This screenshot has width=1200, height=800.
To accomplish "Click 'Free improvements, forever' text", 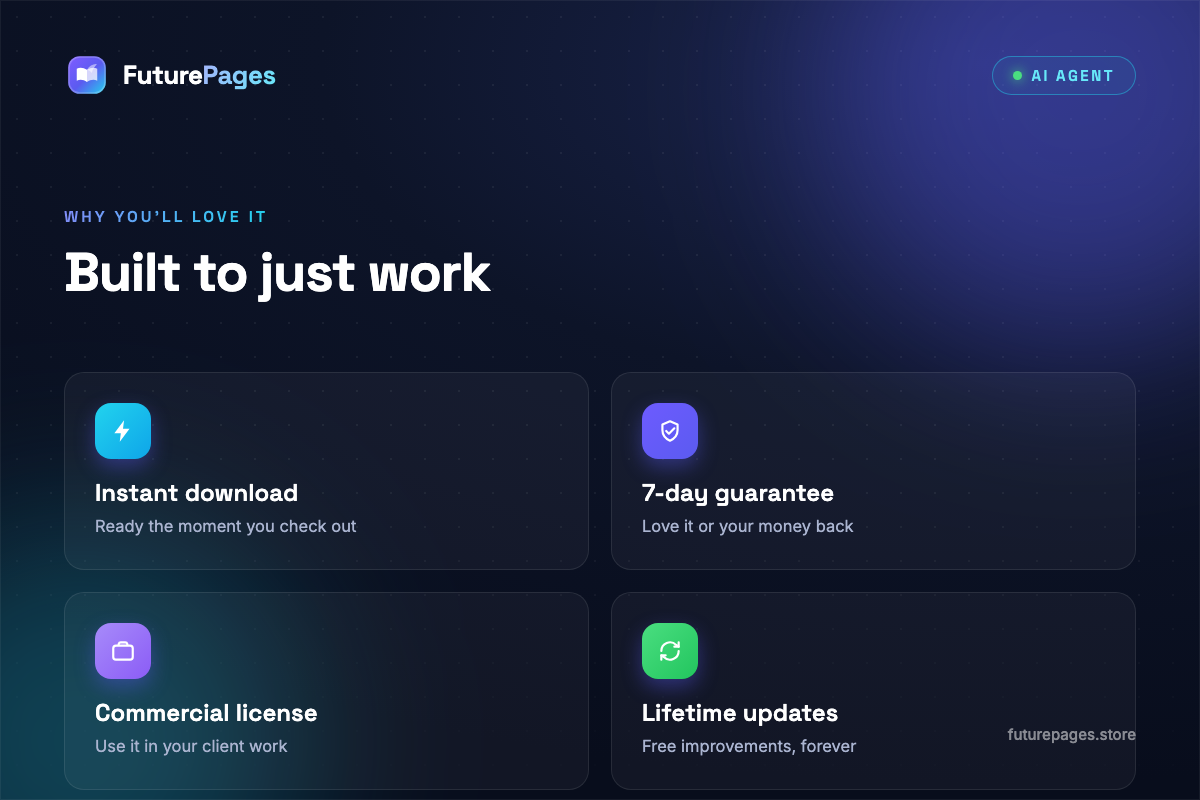I will [749, 746].
